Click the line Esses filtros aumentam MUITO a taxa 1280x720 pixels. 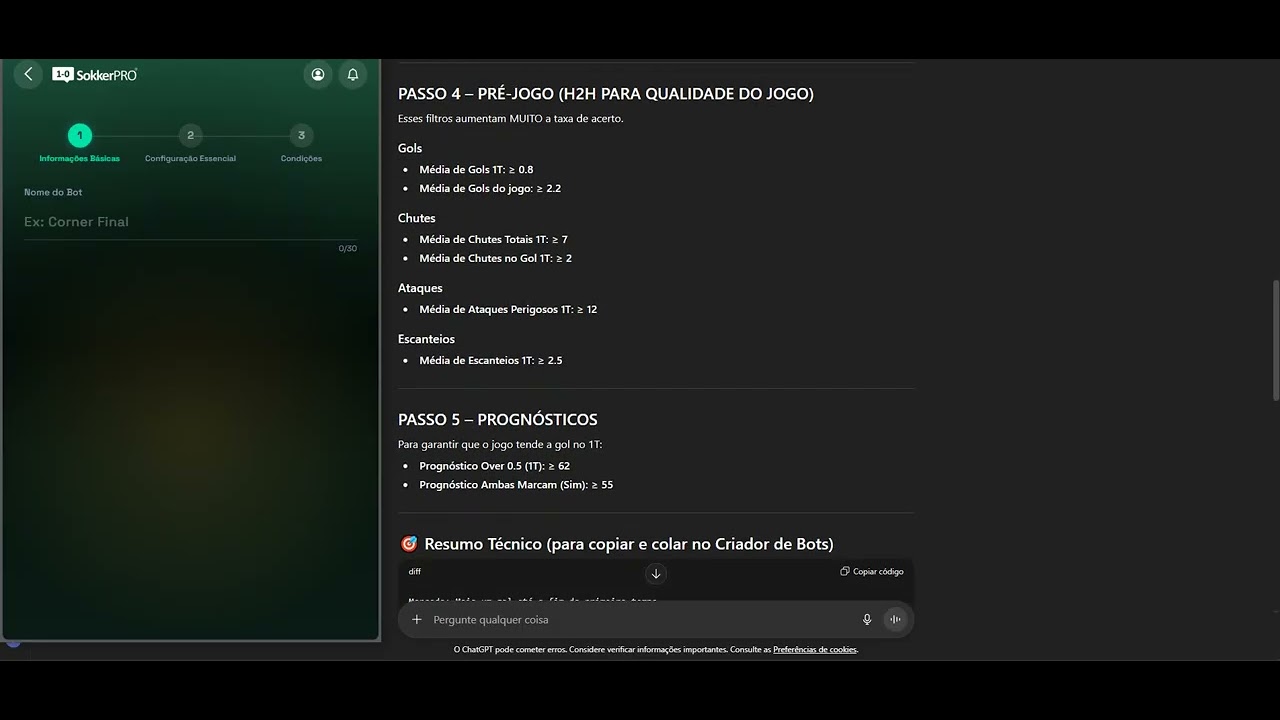pyautogui.click(x=510, y=119)
